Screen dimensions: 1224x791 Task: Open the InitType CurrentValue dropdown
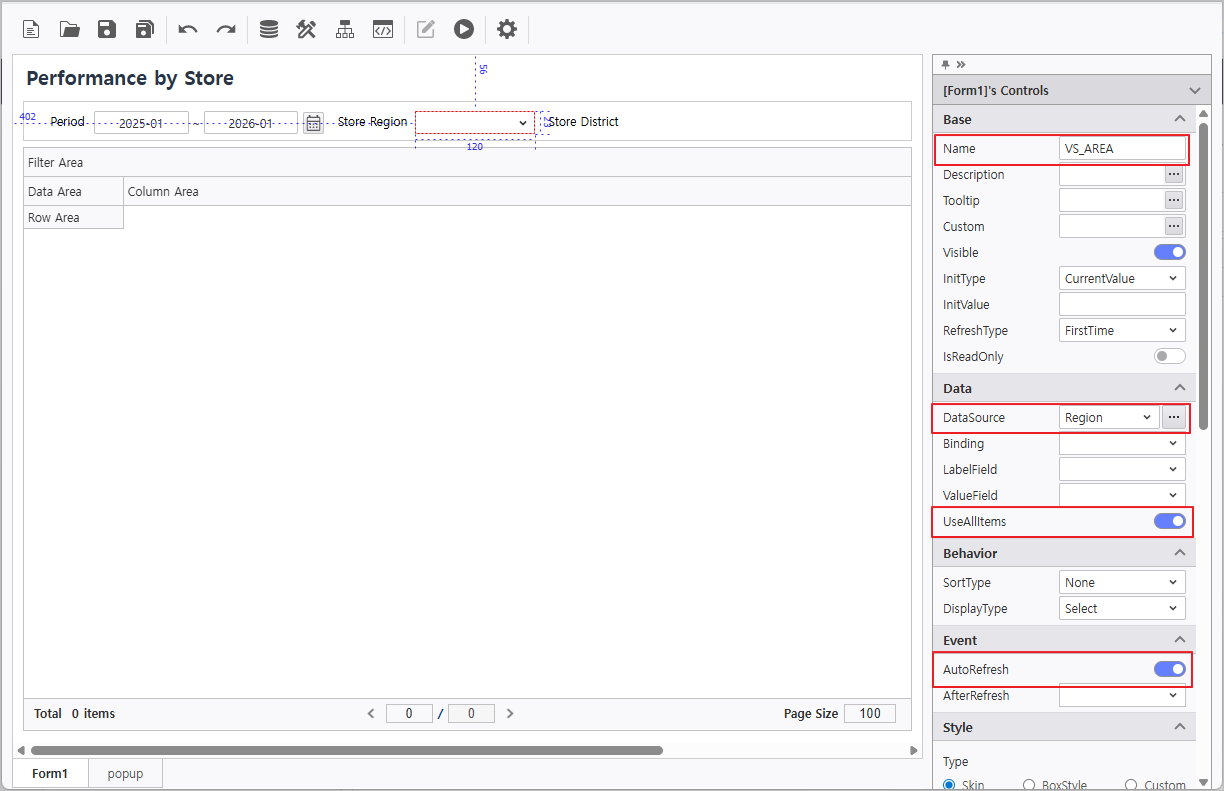pos(1122,279)
